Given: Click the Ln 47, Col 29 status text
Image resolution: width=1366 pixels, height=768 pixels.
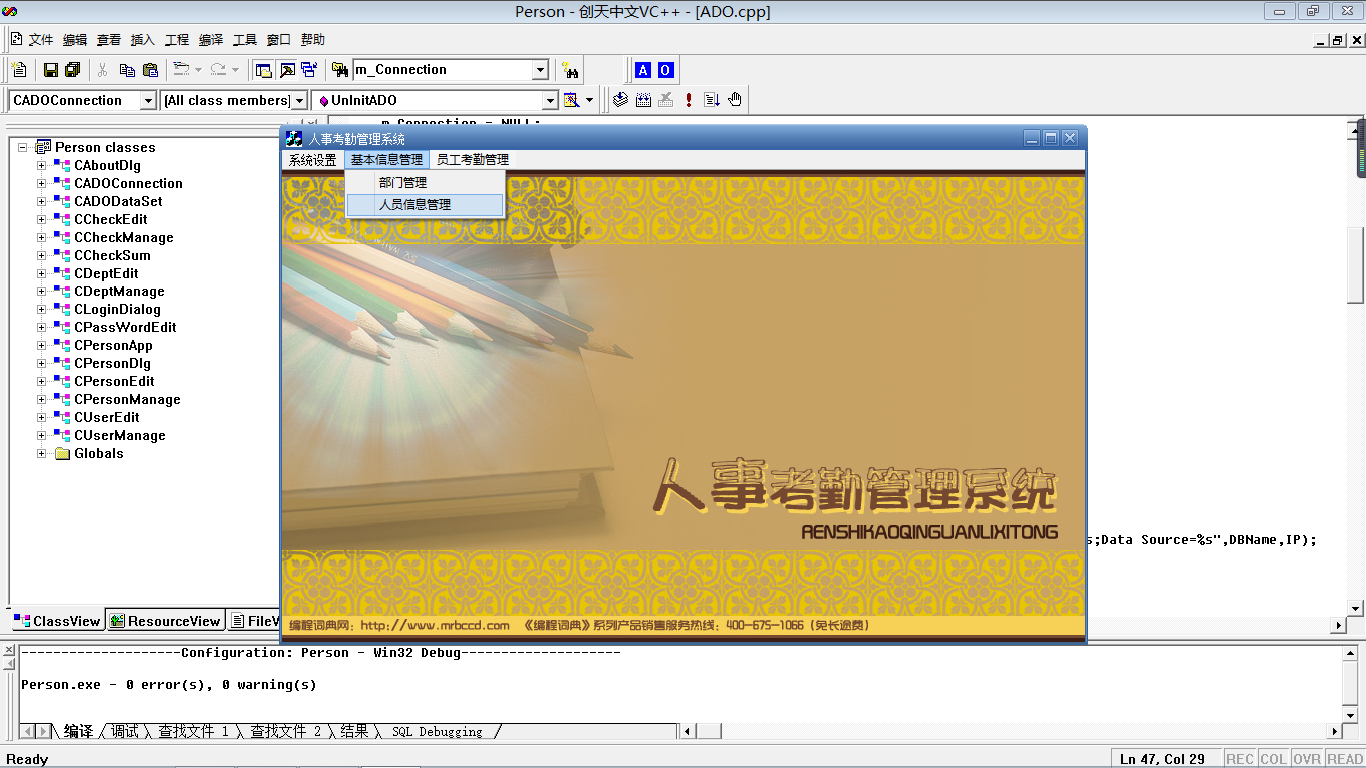Looking at the screenshot, I should point(1162,759).
